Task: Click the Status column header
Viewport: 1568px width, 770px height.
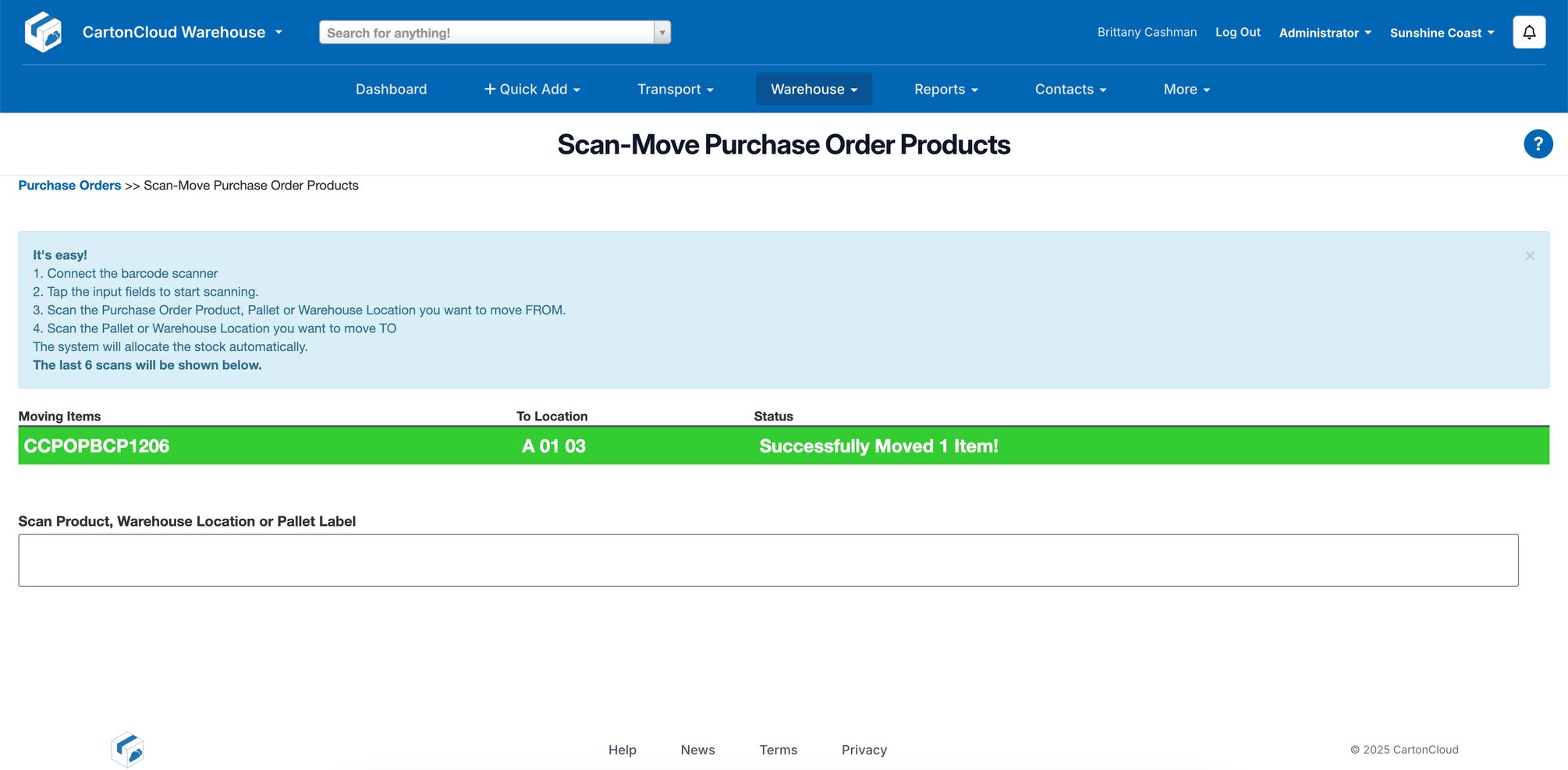Action: [x=773, y=416]
